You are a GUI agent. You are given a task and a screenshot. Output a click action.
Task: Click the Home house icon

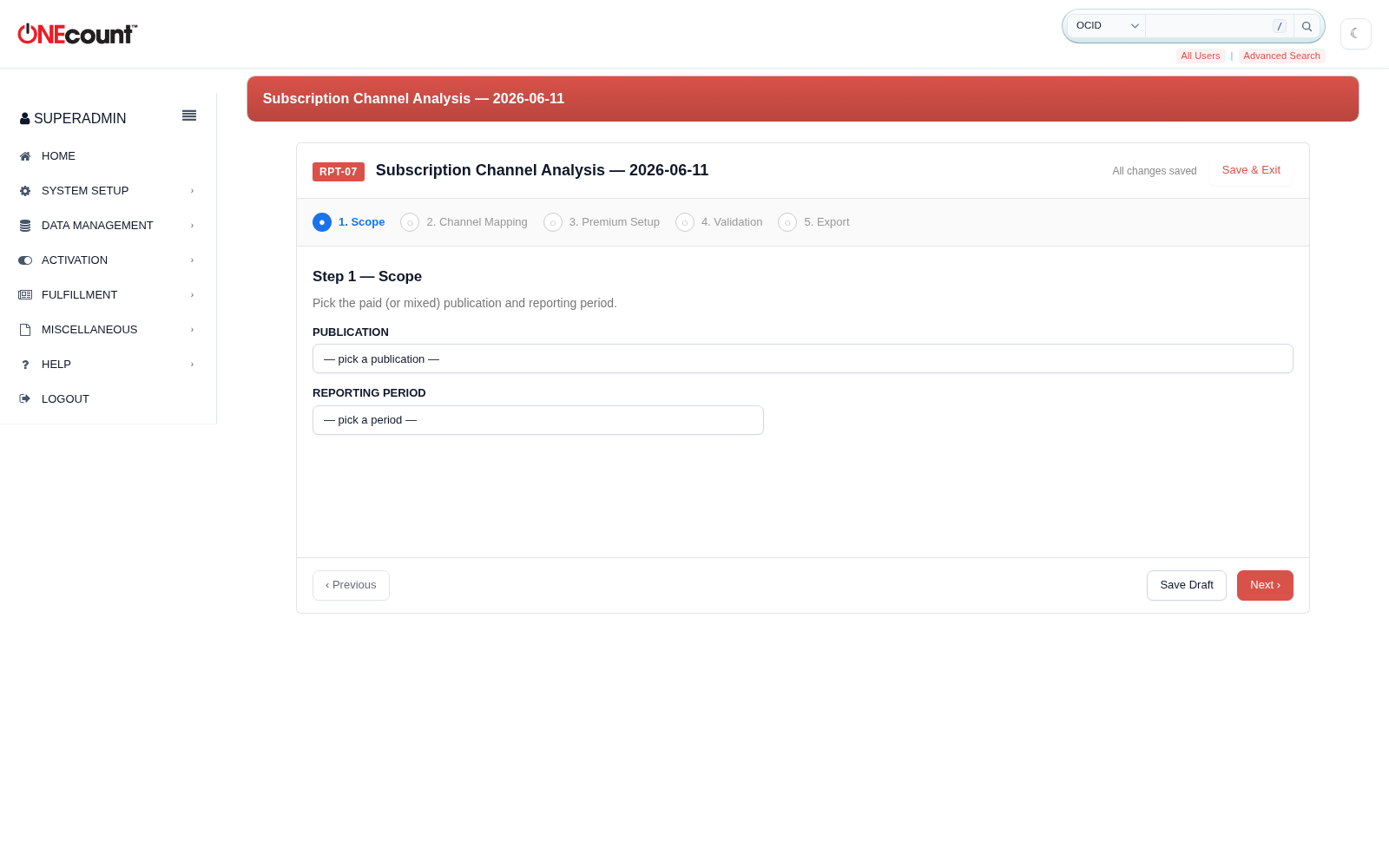tap(25, 156)
